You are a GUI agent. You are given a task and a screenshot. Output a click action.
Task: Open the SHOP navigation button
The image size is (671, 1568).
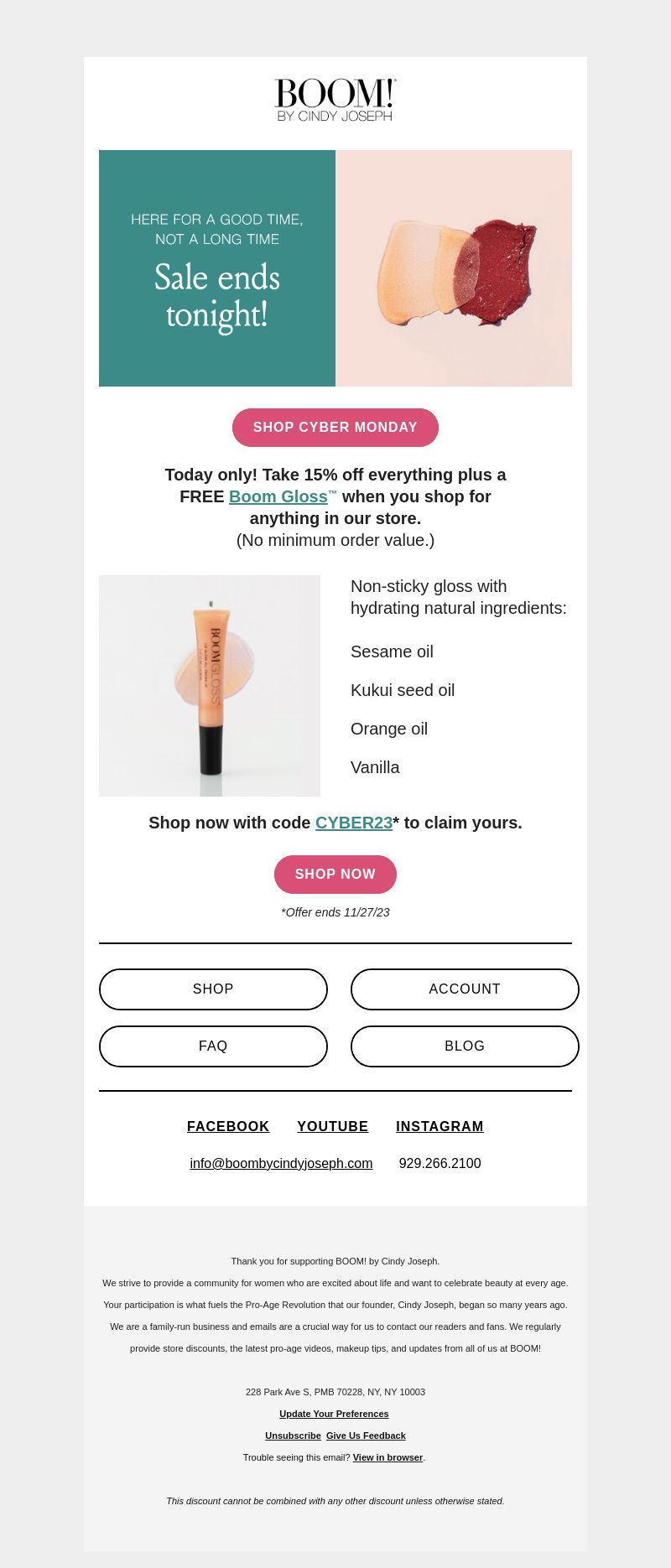click(213, 989)
